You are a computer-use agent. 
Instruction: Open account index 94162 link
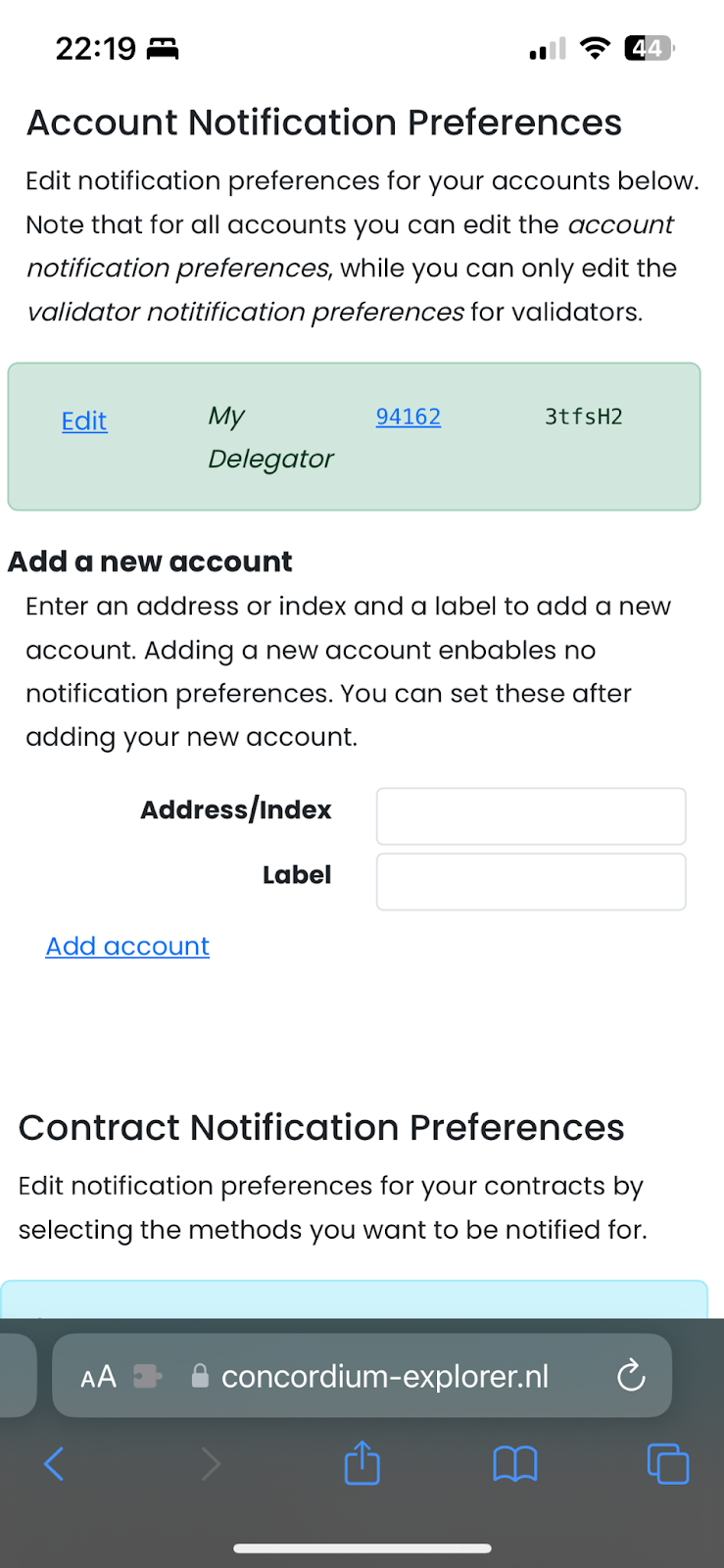pyautogui.click(x=408, y=416)
